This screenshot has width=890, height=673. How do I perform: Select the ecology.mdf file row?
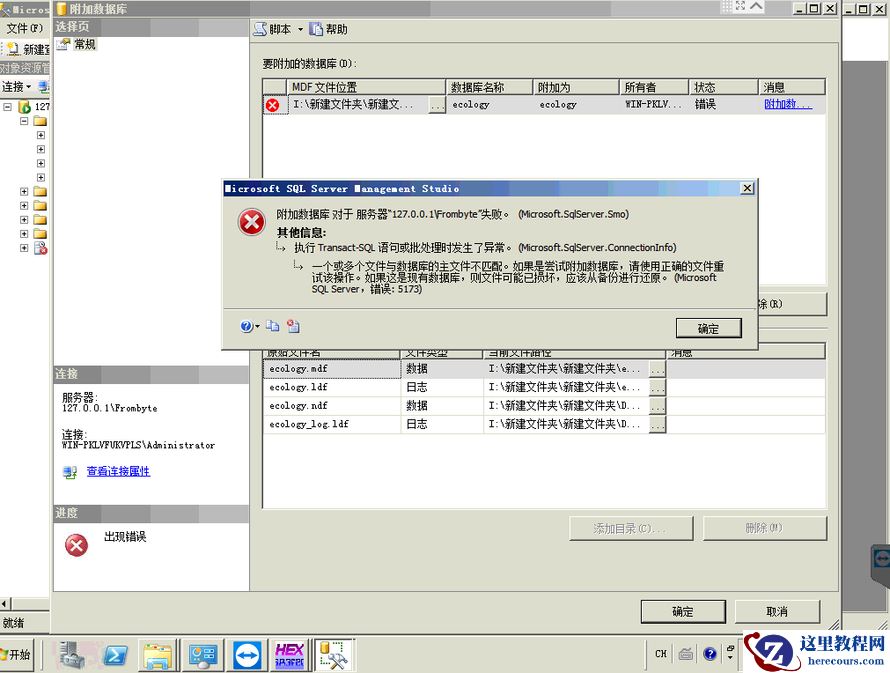click(x=544, y=369)
